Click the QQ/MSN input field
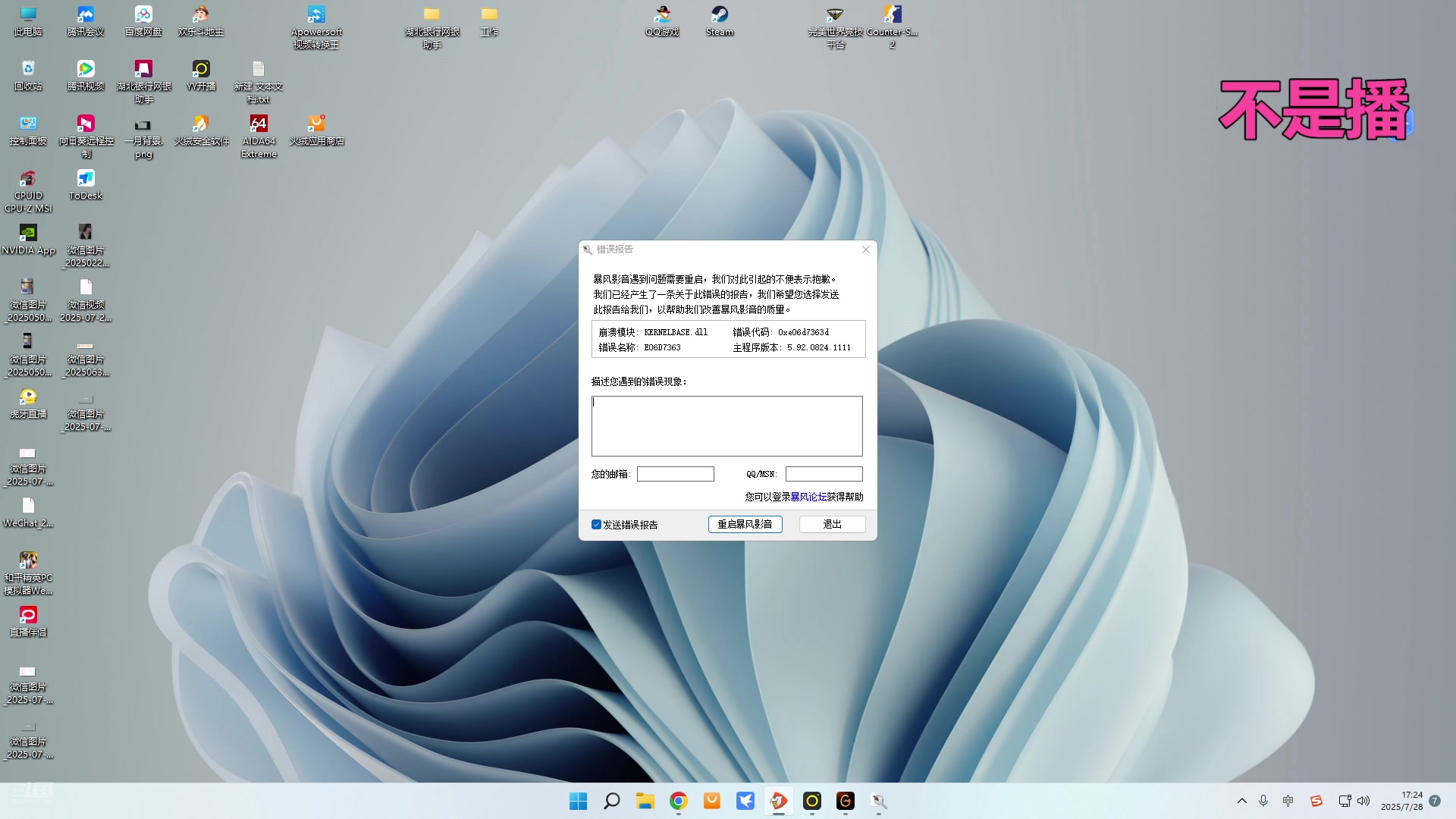Image resolution: width=1456 pixels, height=819 pixels. click(x=824, y=474)
